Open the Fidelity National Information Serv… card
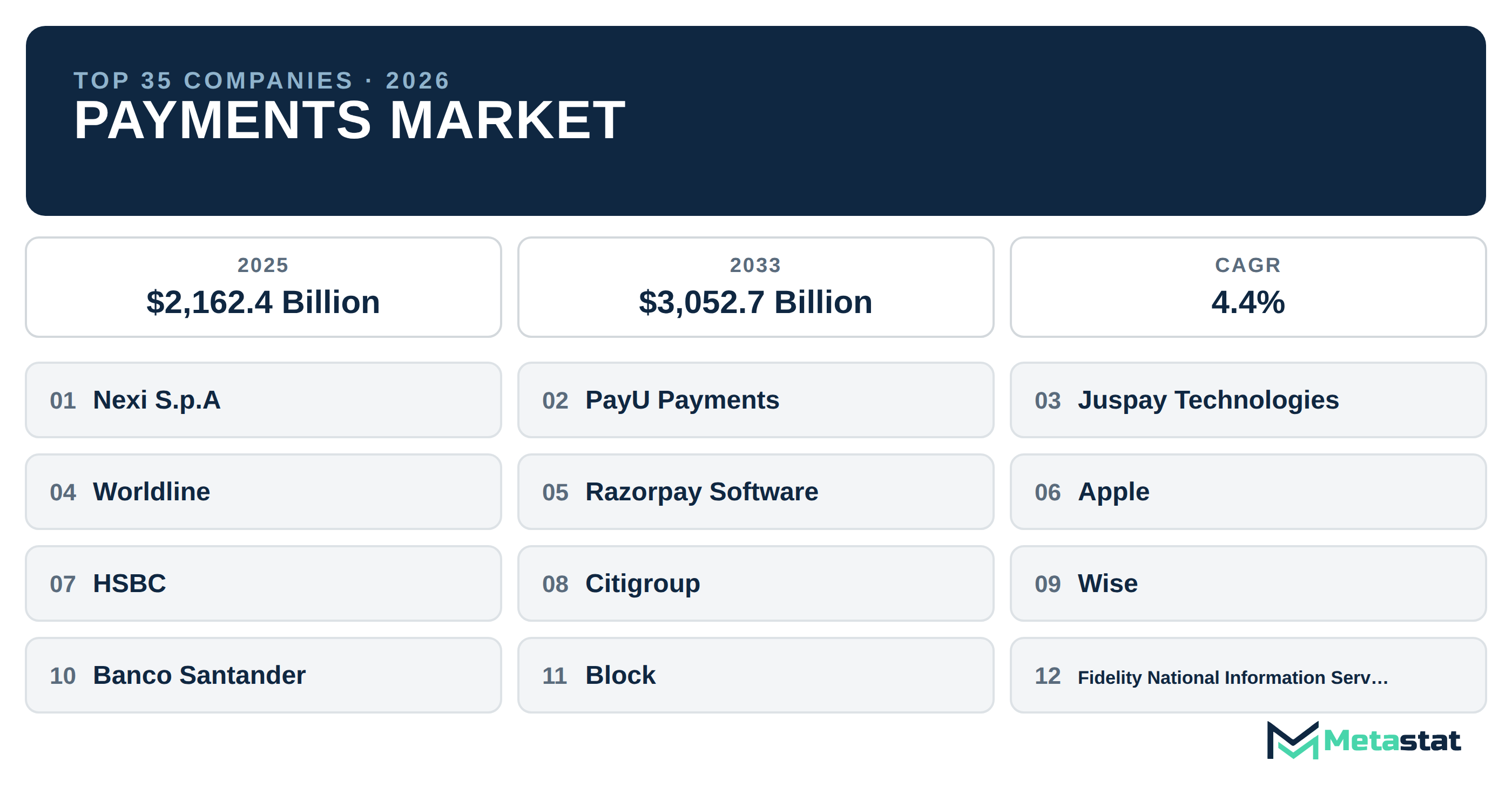The image size is (1512, 788). pos(1248,675)
